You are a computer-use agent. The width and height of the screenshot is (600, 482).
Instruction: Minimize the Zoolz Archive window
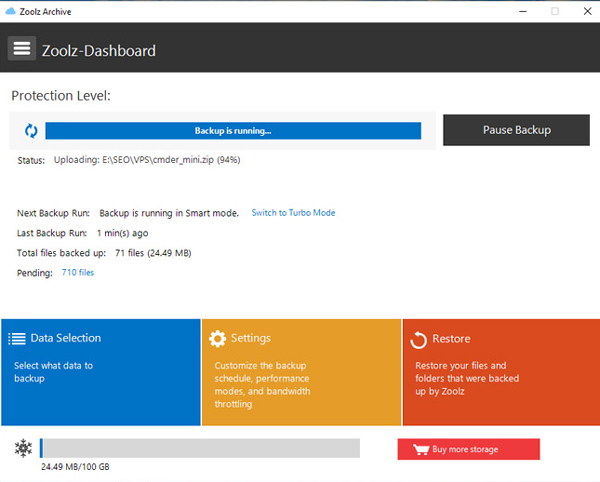[x=523, y=10]
